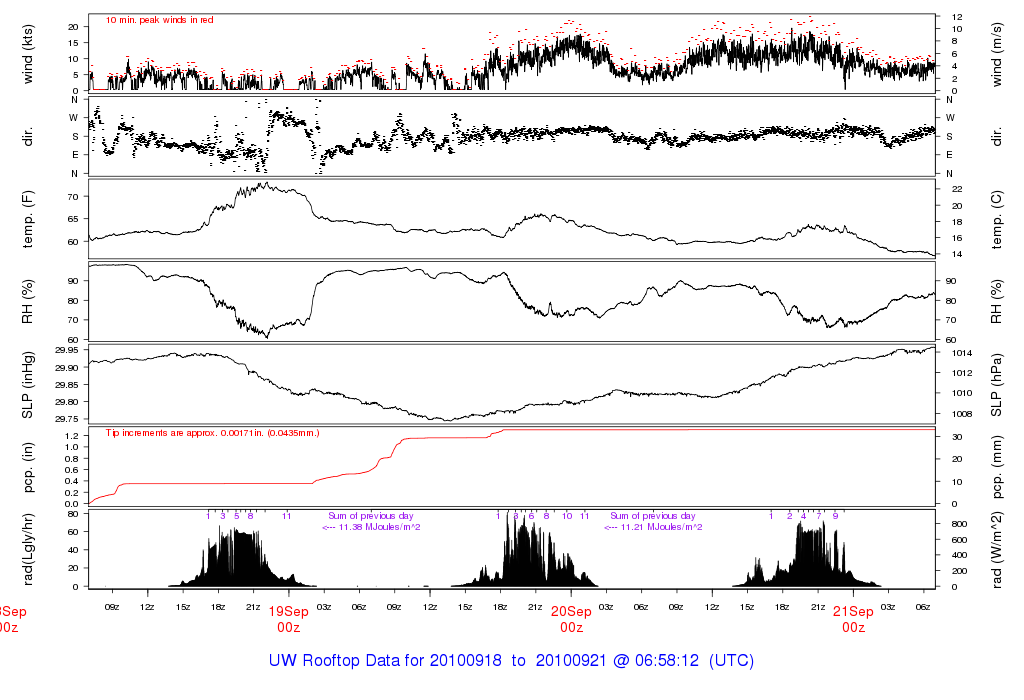1024x700 pixels.
Task: Click the '<--- 11.38 MJoules/m^2' radiation sum
Action: click(371, 527)
